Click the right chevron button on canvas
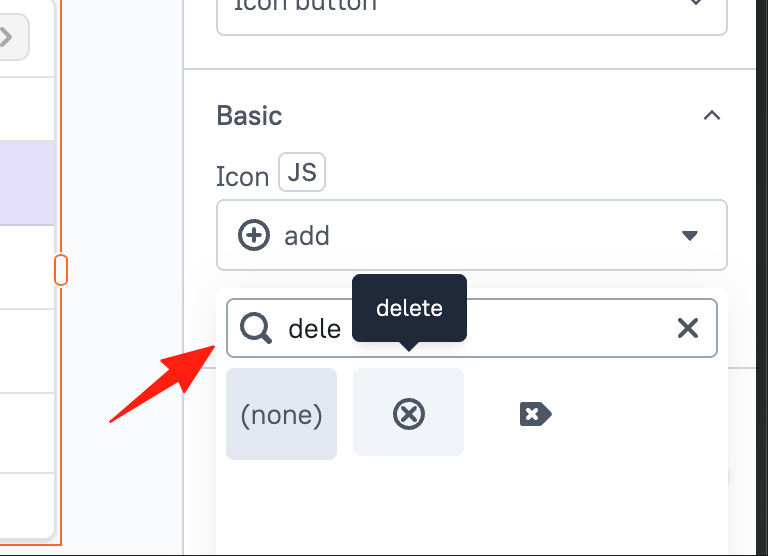Image resolution: width=768 pixels, height=556 pixels. click(10, 37)
